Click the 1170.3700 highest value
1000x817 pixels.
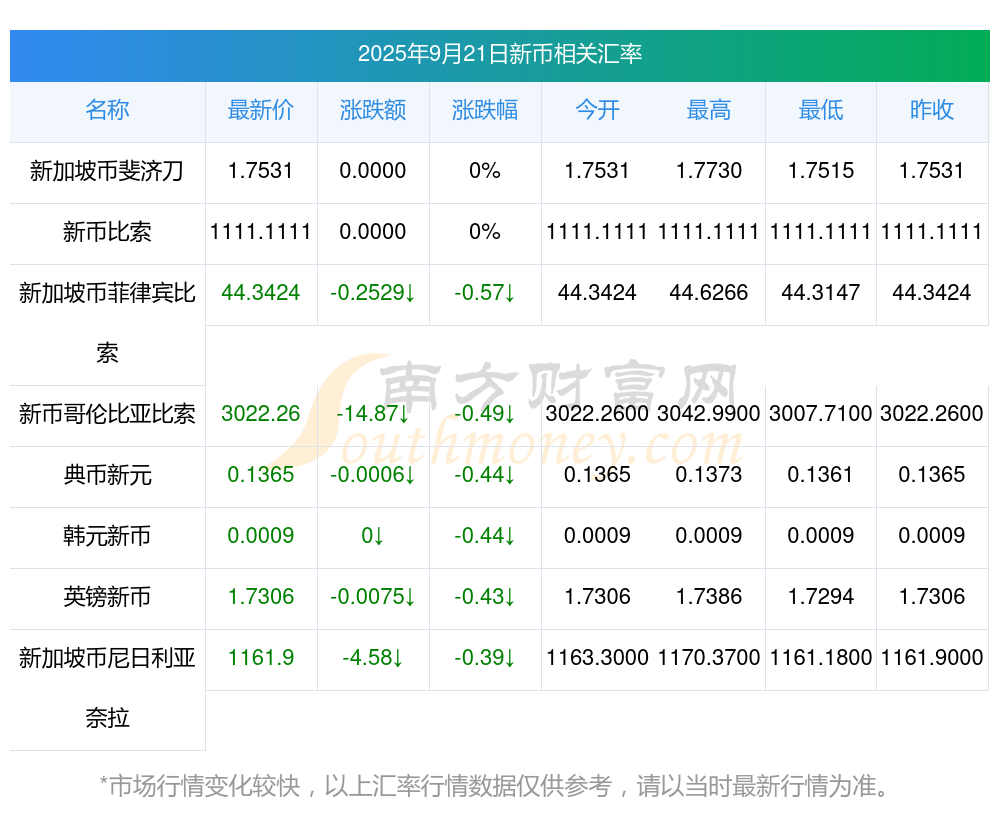(709, 658)
